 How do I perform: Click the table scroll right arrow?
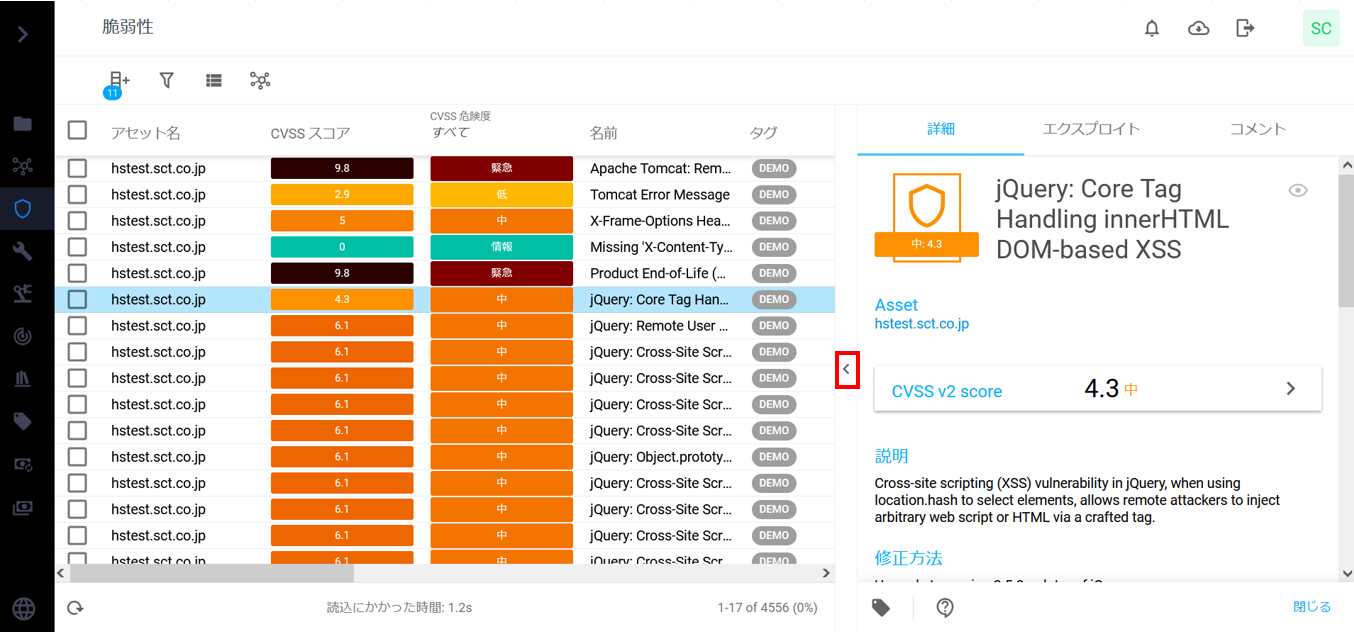pyautogui.click(x=826, y=573)
